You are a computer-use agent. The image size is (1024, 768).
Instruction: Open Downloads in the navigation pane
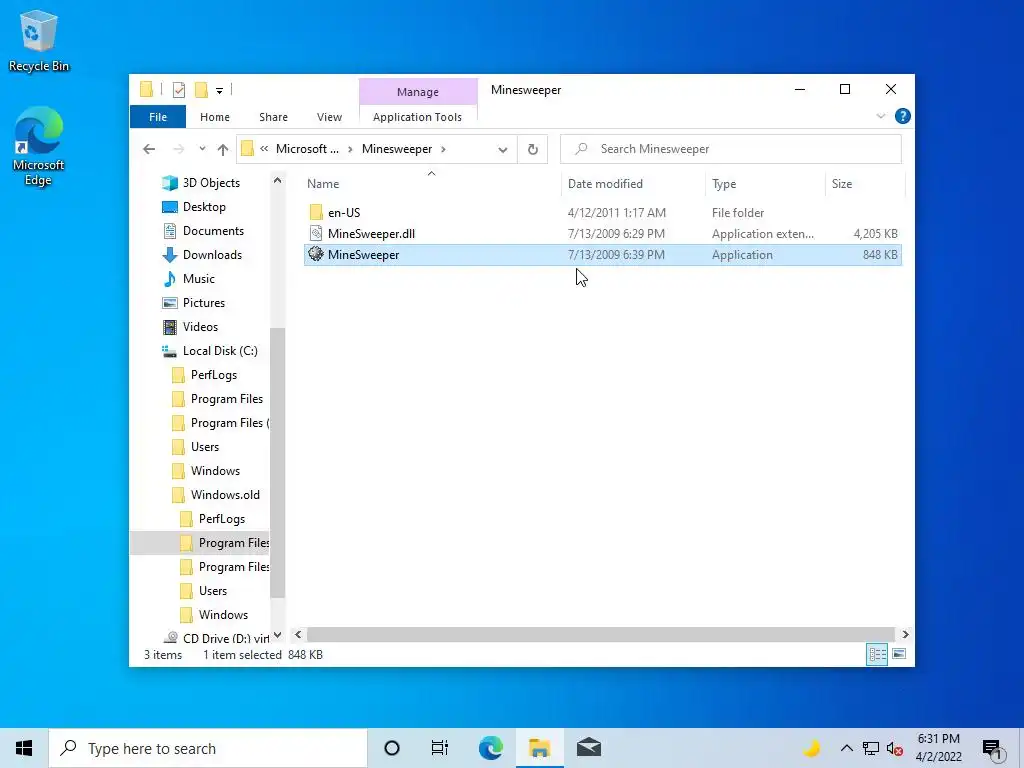(202, 255)
